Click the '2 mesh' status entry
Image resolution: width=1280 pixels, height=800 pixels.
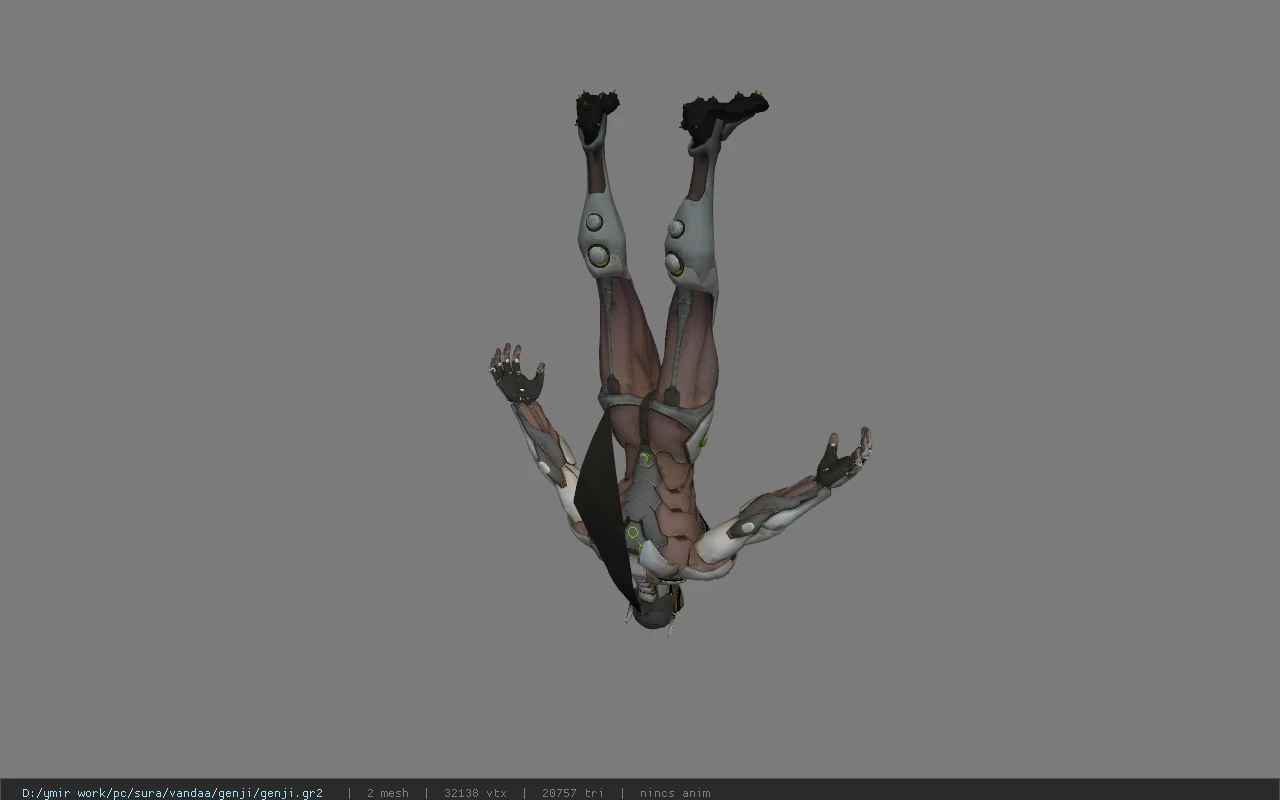(388, 793)
